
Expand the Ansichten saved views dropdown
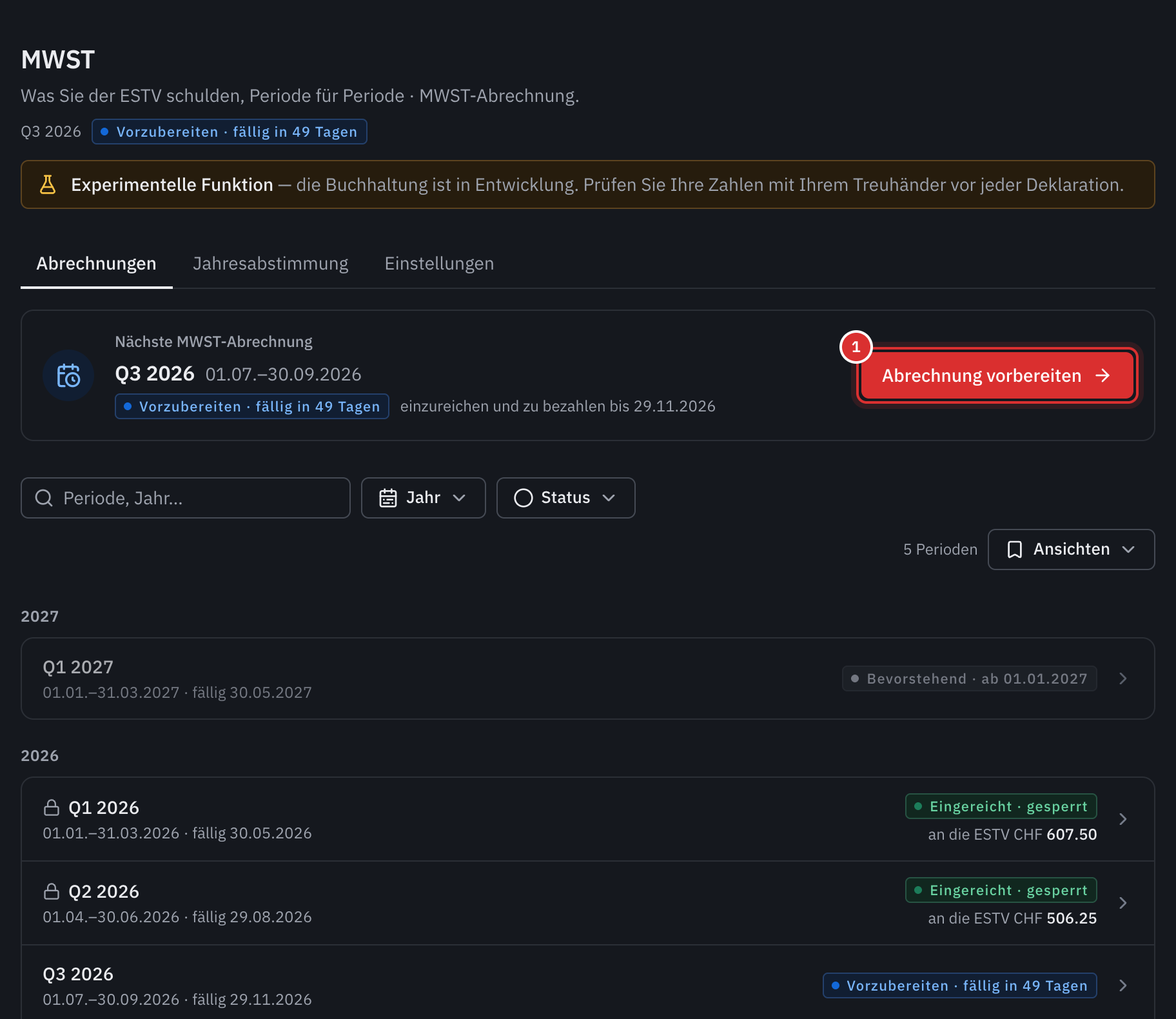(x=1071, y=549)
